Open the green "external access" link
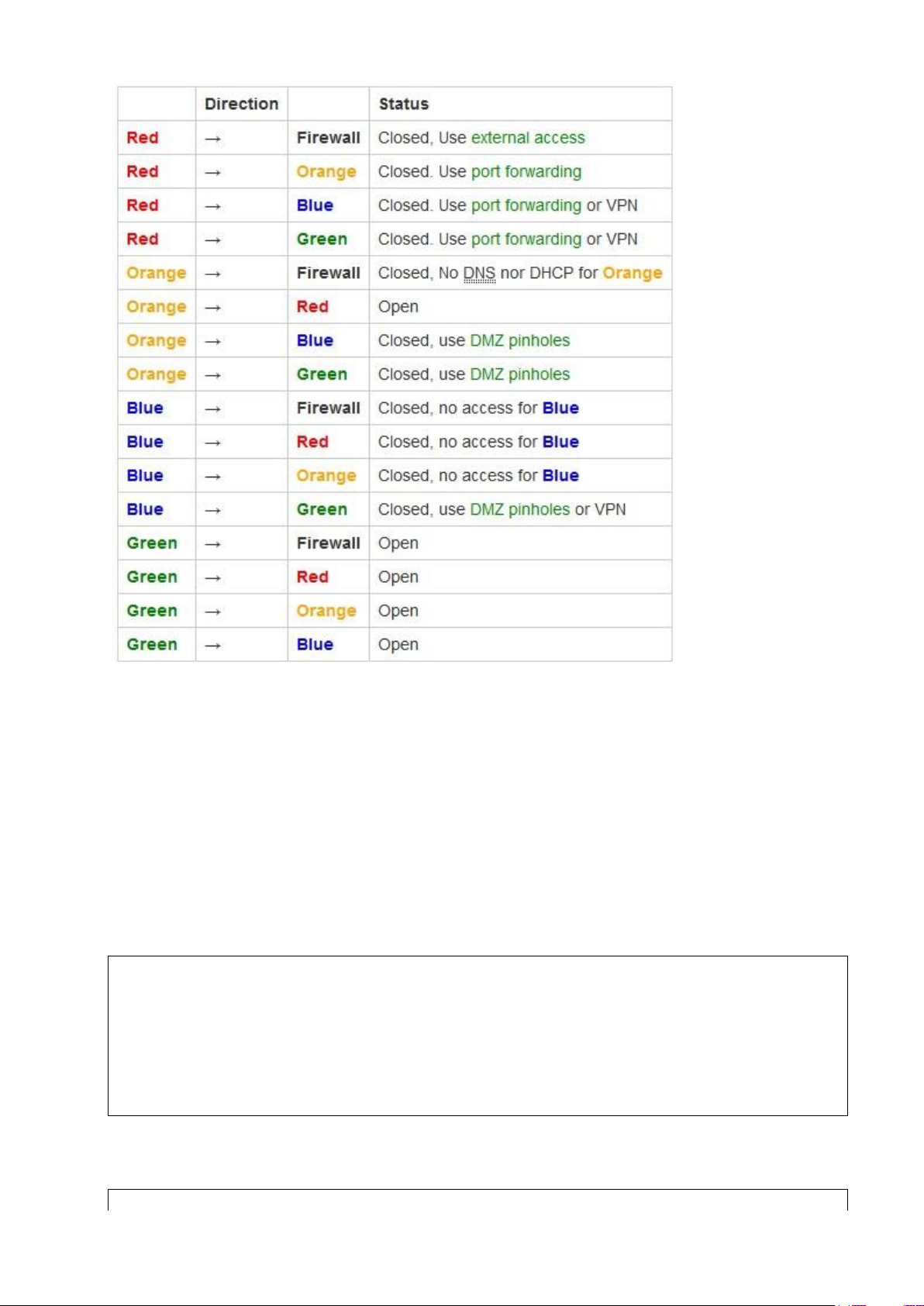 [x=528, y=138]
